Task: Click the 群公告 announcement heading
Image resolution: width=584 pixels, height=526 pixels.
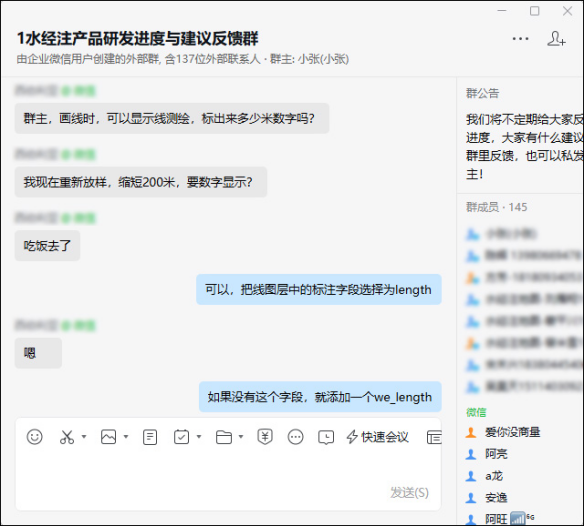Action: 482,94
